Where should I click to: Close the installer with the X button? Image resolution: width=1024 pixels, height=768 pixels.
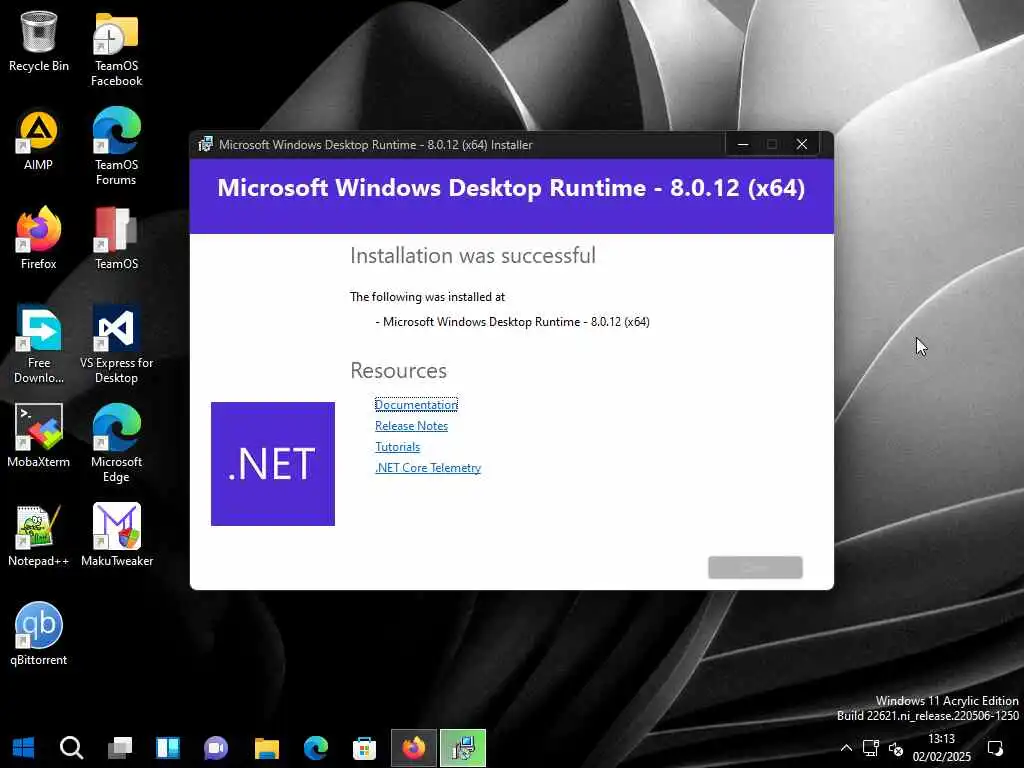click(802, 144)
